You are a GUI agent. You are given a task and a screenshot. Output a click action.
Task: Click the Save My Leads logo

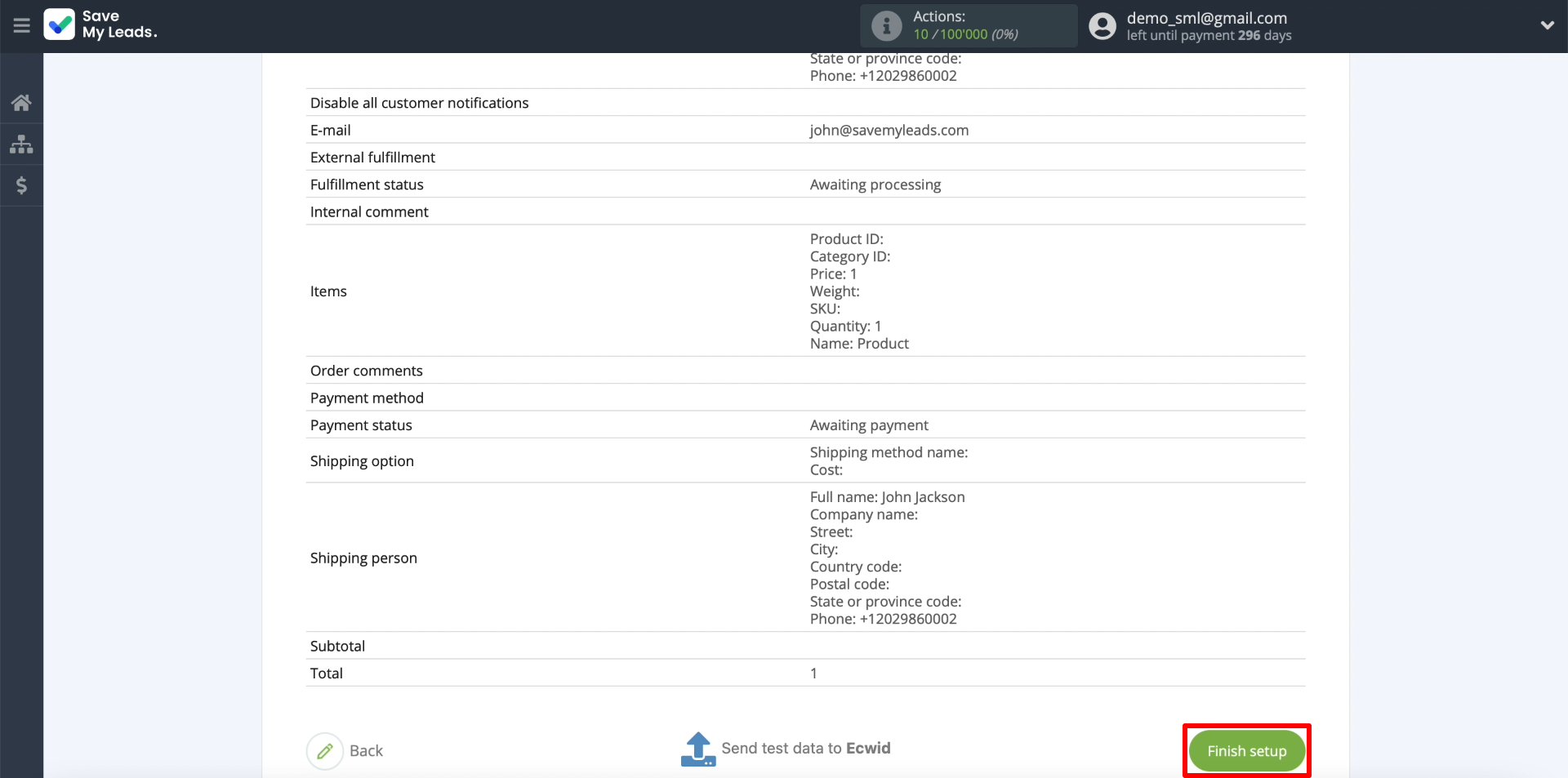click(100, 24)
